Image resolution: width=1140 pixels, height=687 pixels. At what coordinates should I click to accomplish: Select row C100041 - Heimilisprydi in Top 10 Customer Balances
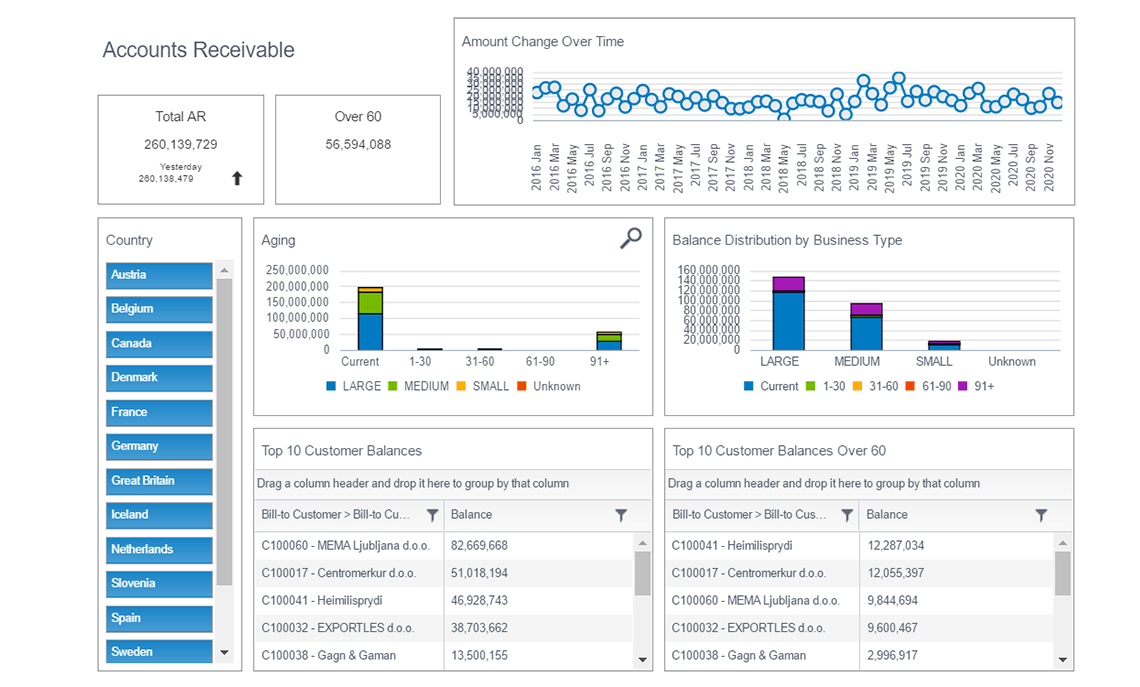tap(443, 600)
